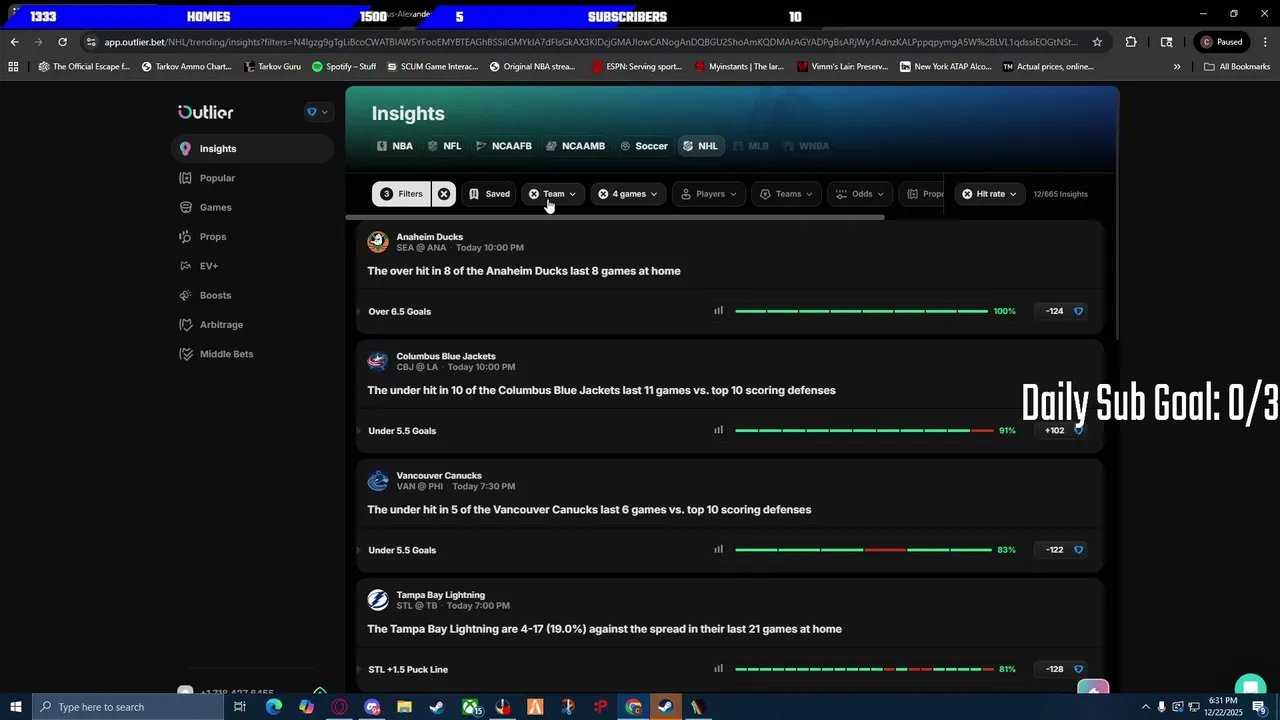Switch to the NCAAMB league tab
The width and height of the screenshot is (1280, 720).
[576, 146]
